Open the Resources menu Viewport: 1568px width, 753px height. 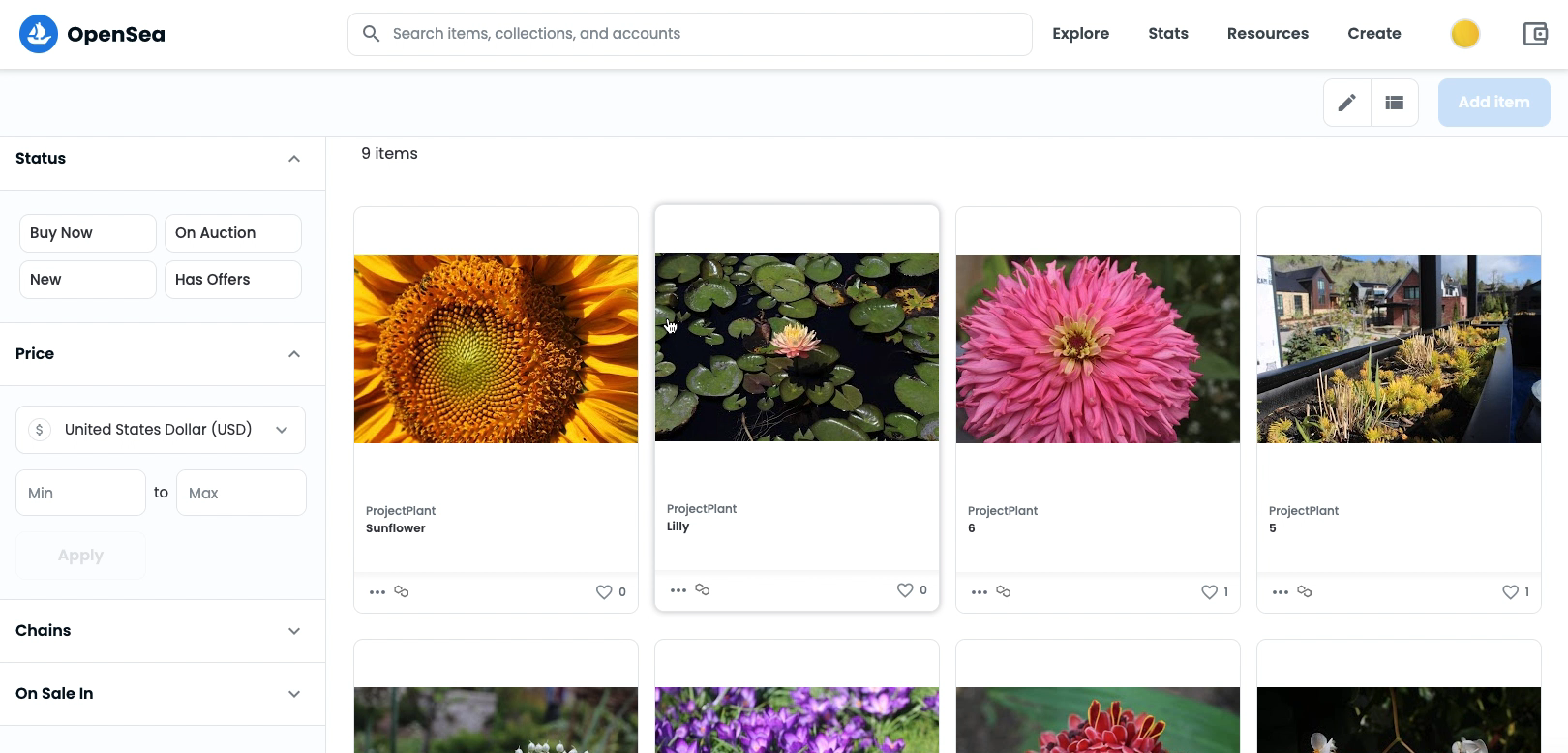[x=1268, y=34]
